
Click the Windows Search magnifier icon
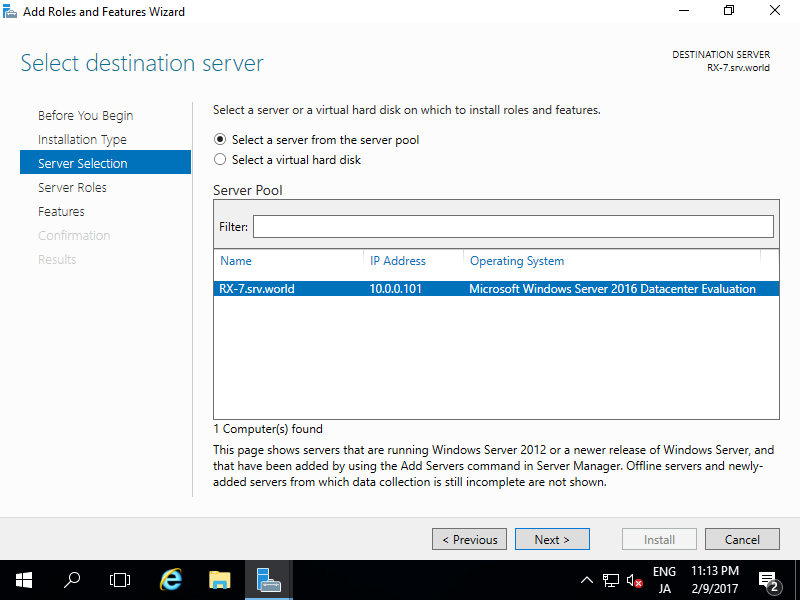point(71,580)
